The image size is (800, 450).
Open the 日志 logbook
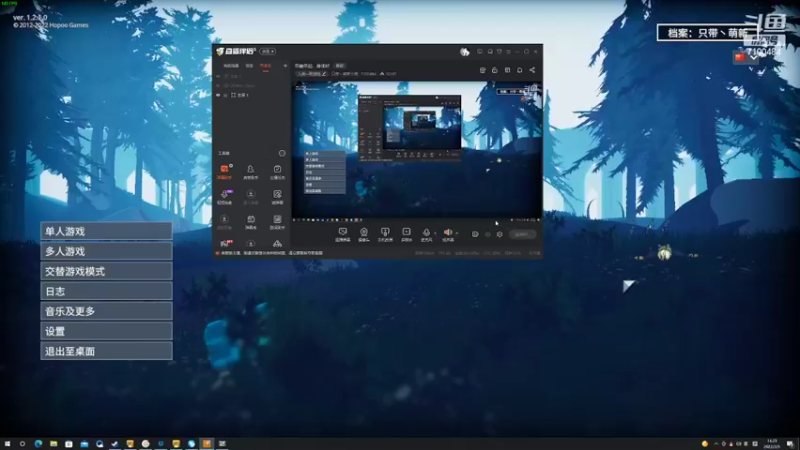pos(107,291)
